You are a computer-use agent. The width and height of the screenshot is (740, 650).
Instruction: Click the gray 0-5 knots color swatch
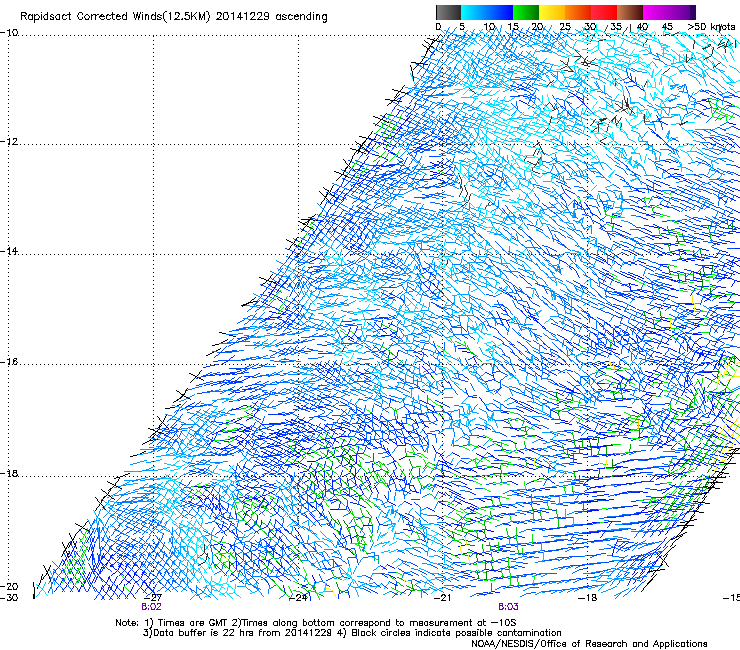(x=448, y=12)
